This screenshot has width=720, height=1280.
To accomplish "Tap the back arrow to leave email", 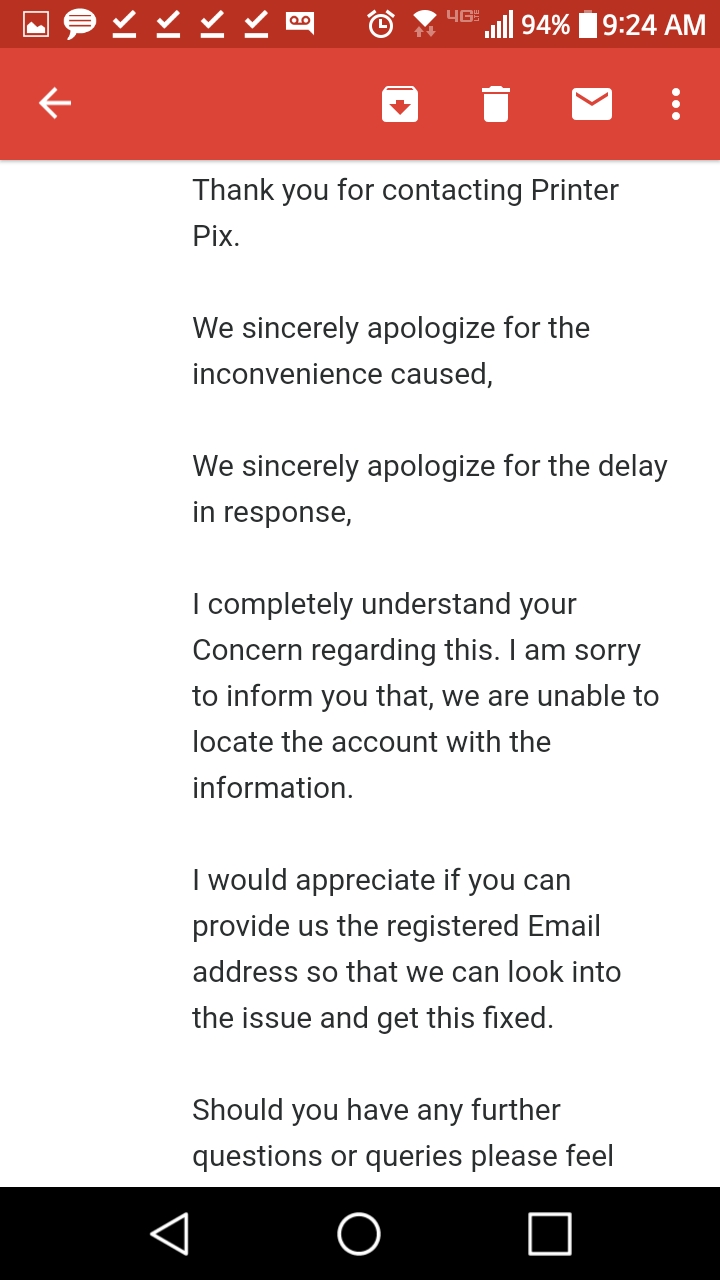I will (55, 103).
